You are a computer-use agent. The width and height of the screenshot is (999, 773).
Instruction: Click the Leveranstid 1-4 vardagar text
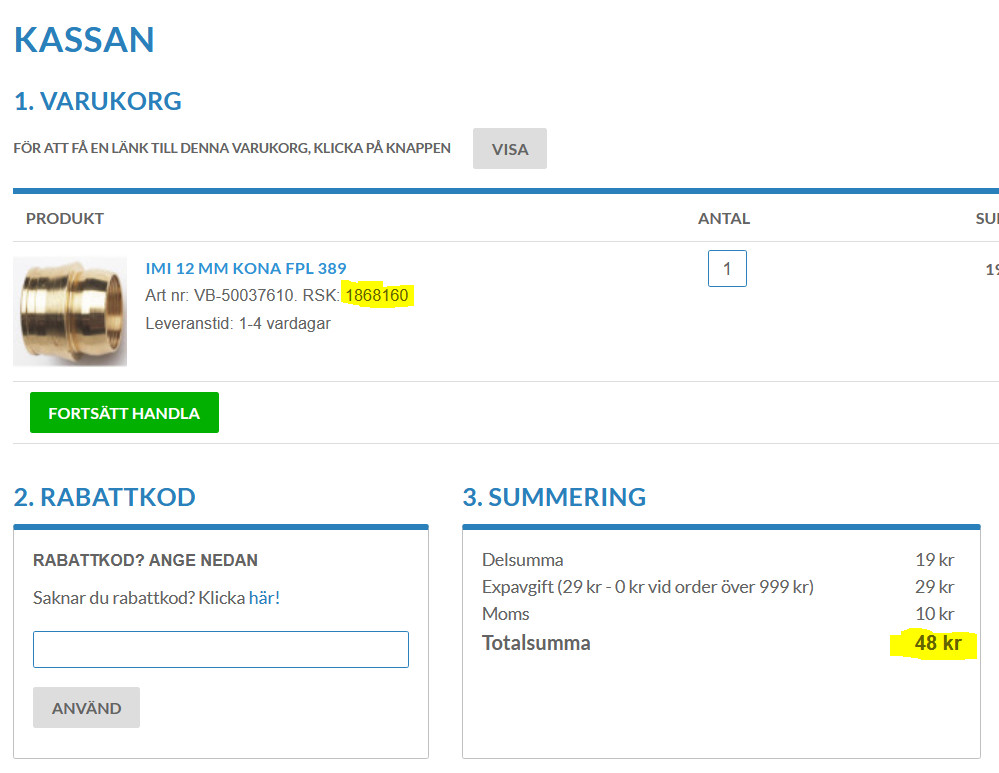[237, 324]
